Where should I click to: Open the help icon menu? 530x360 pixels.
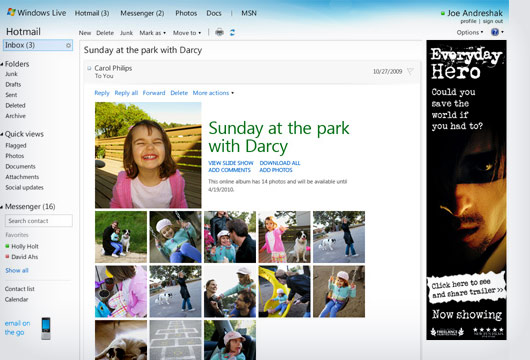click(x=495, y=32)
